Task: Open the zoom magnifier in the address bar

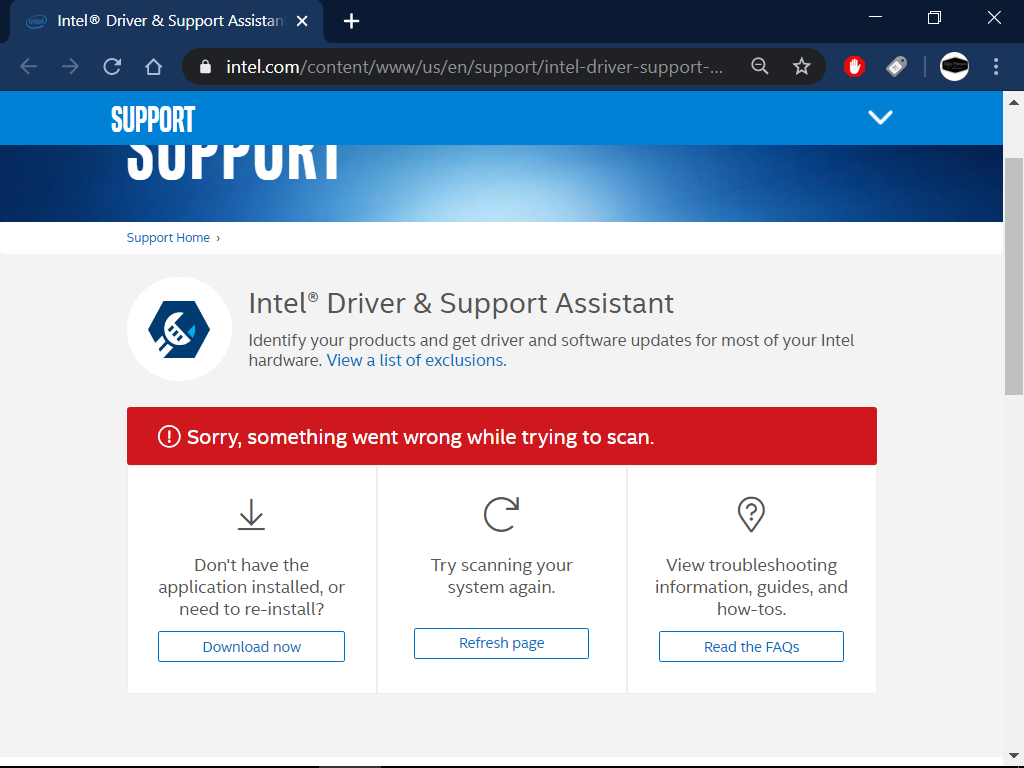Action: (760, 66)
